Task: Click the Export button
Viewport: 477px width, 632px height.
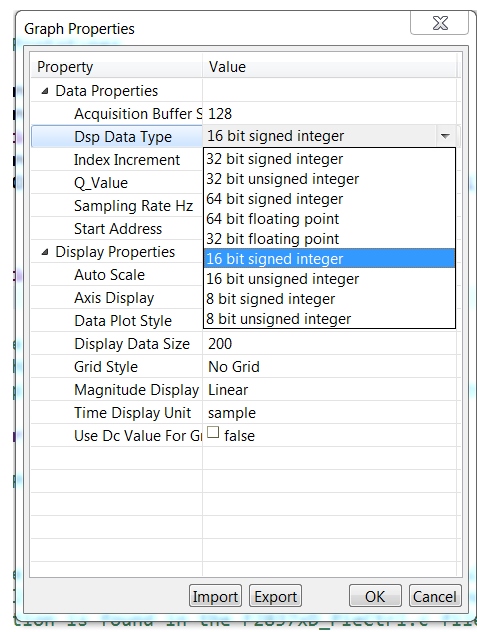Action: 275,596
